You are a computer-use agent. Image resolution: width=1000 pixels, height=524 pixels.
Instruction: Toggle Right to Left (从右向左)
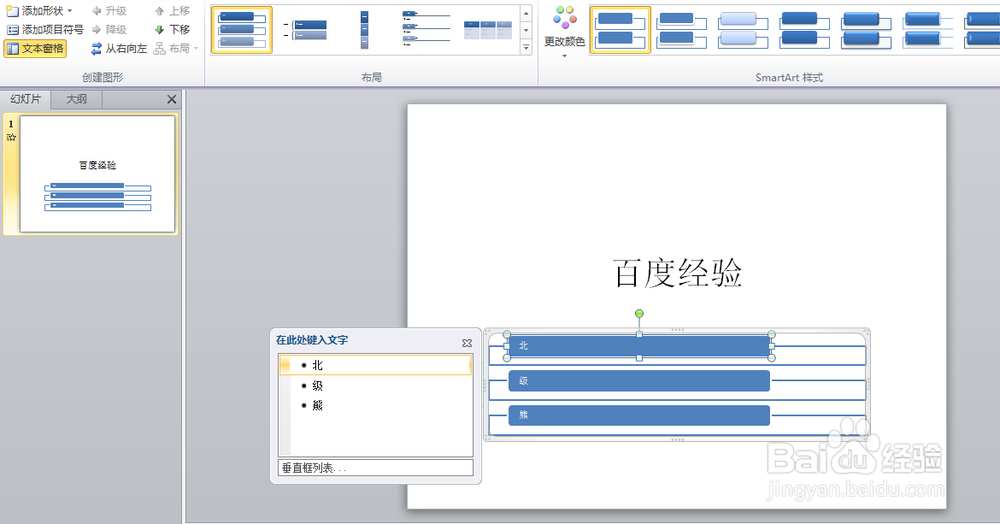(119, 48)
